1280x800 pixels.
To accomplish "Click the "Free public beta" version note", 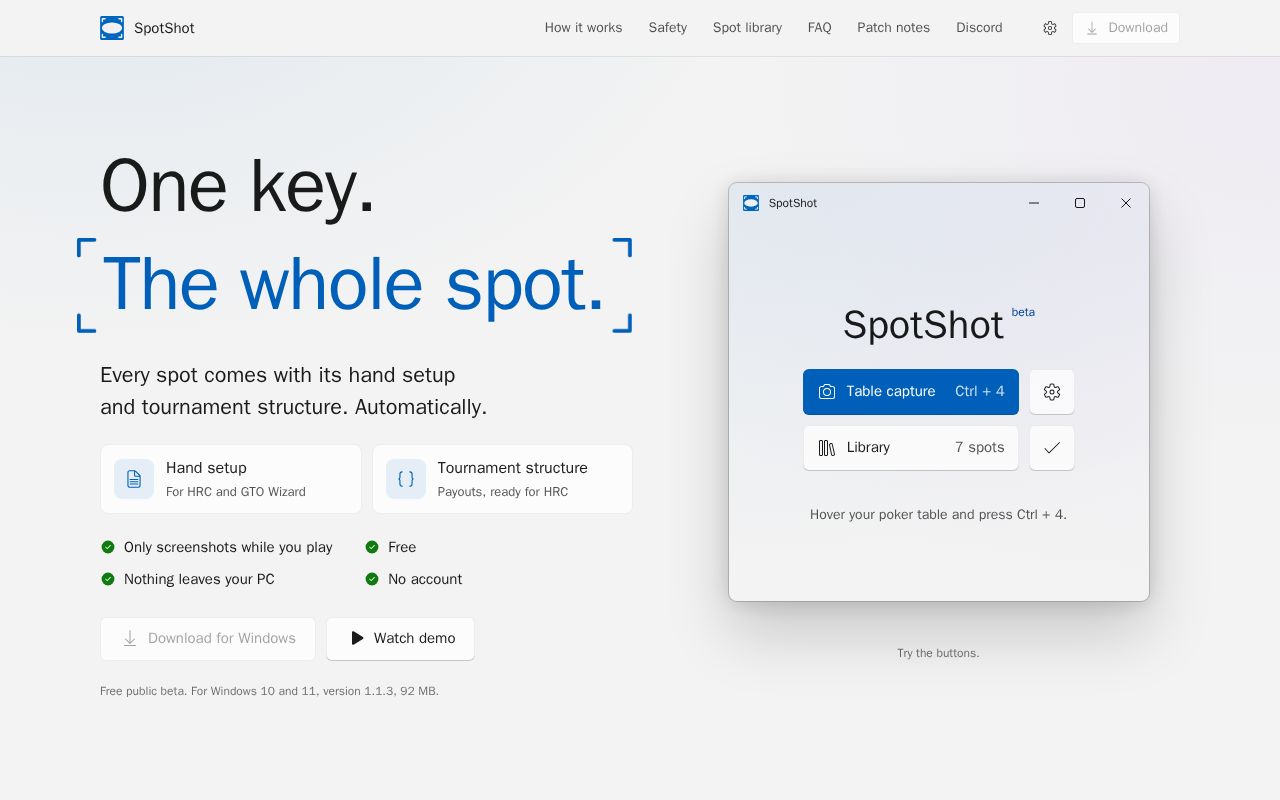I will point(269,691).
